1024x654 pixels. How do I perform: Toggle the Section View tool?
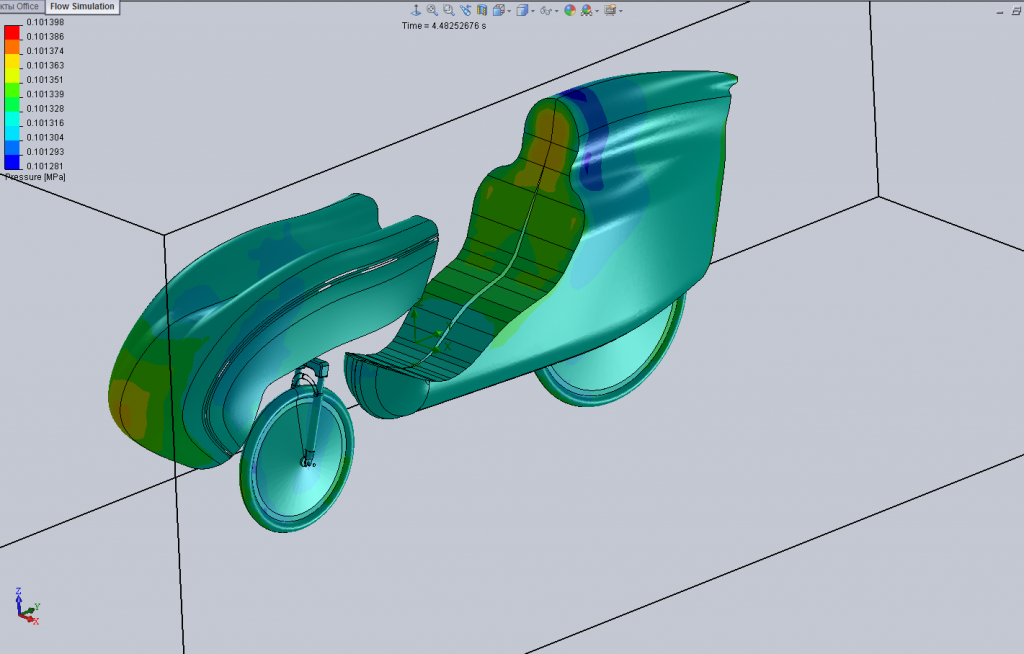click(x=482, y=10)
